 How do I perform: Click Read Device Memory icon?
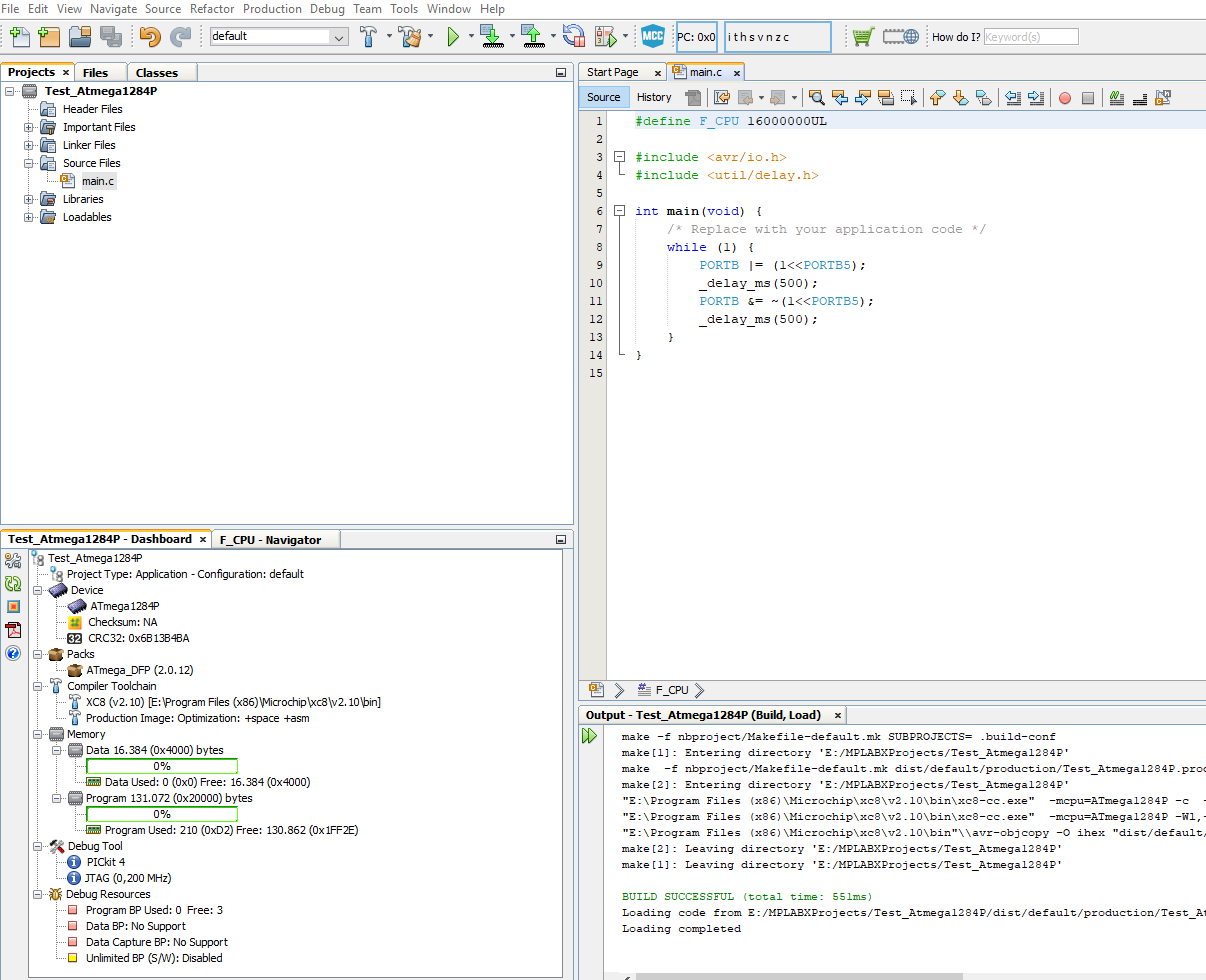coord(532,37)
